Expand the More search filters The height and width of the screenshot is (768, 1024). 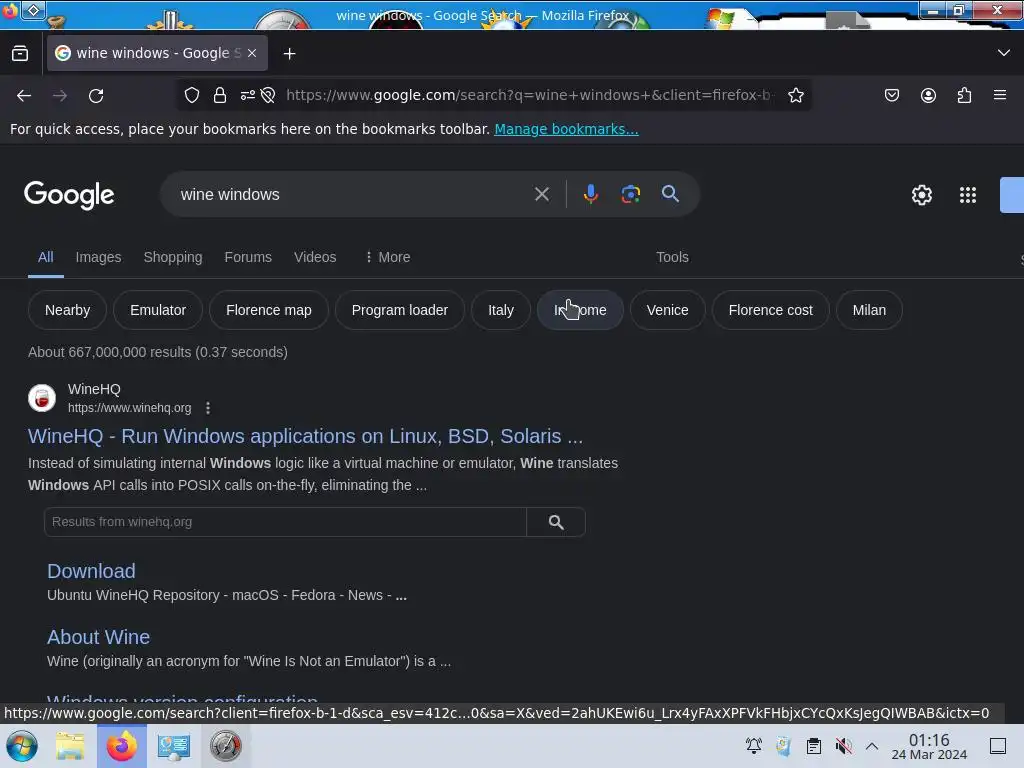[x=387, y=257]
